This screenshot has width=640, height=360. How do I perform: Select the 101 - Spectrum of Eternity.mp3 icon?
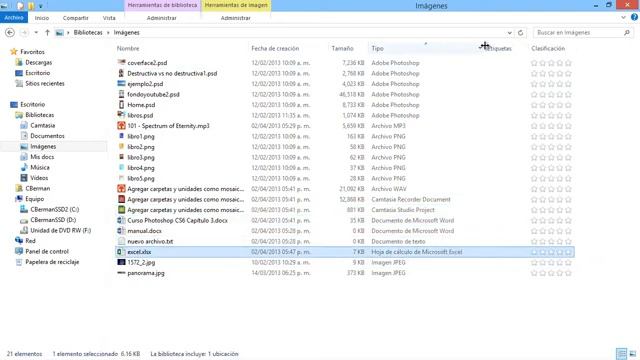(121, 126)
